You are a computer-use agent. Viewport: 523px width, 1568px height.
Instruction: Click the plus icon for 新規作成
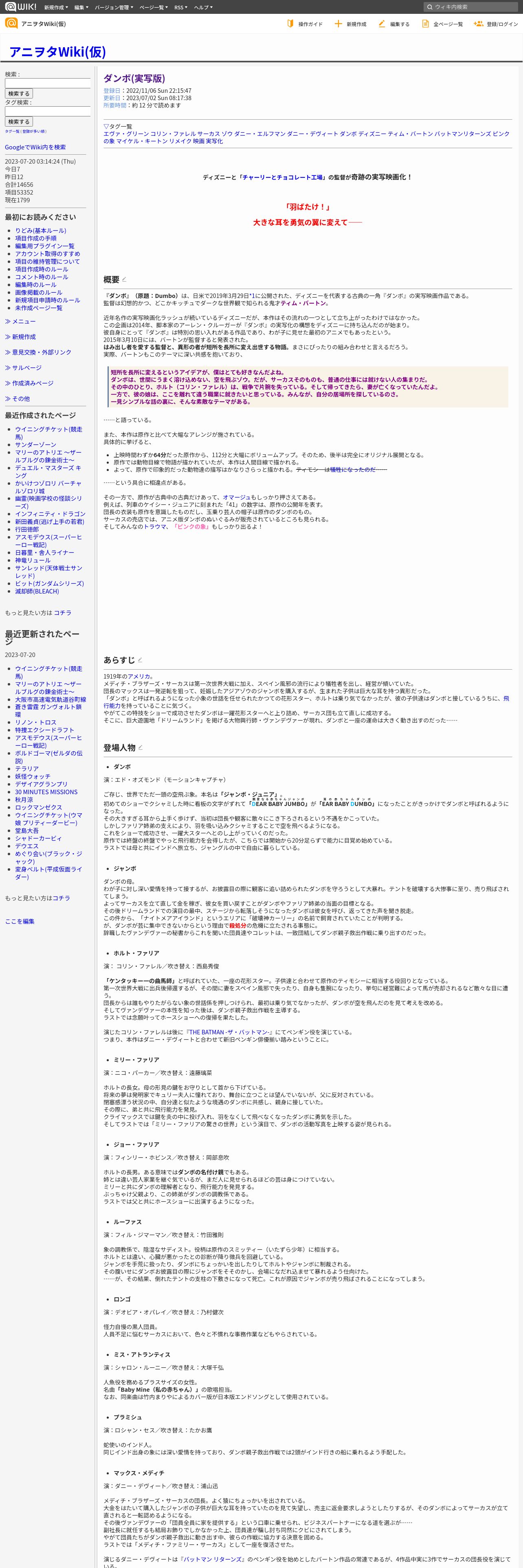pyautogui.click(x=338, y=24)
